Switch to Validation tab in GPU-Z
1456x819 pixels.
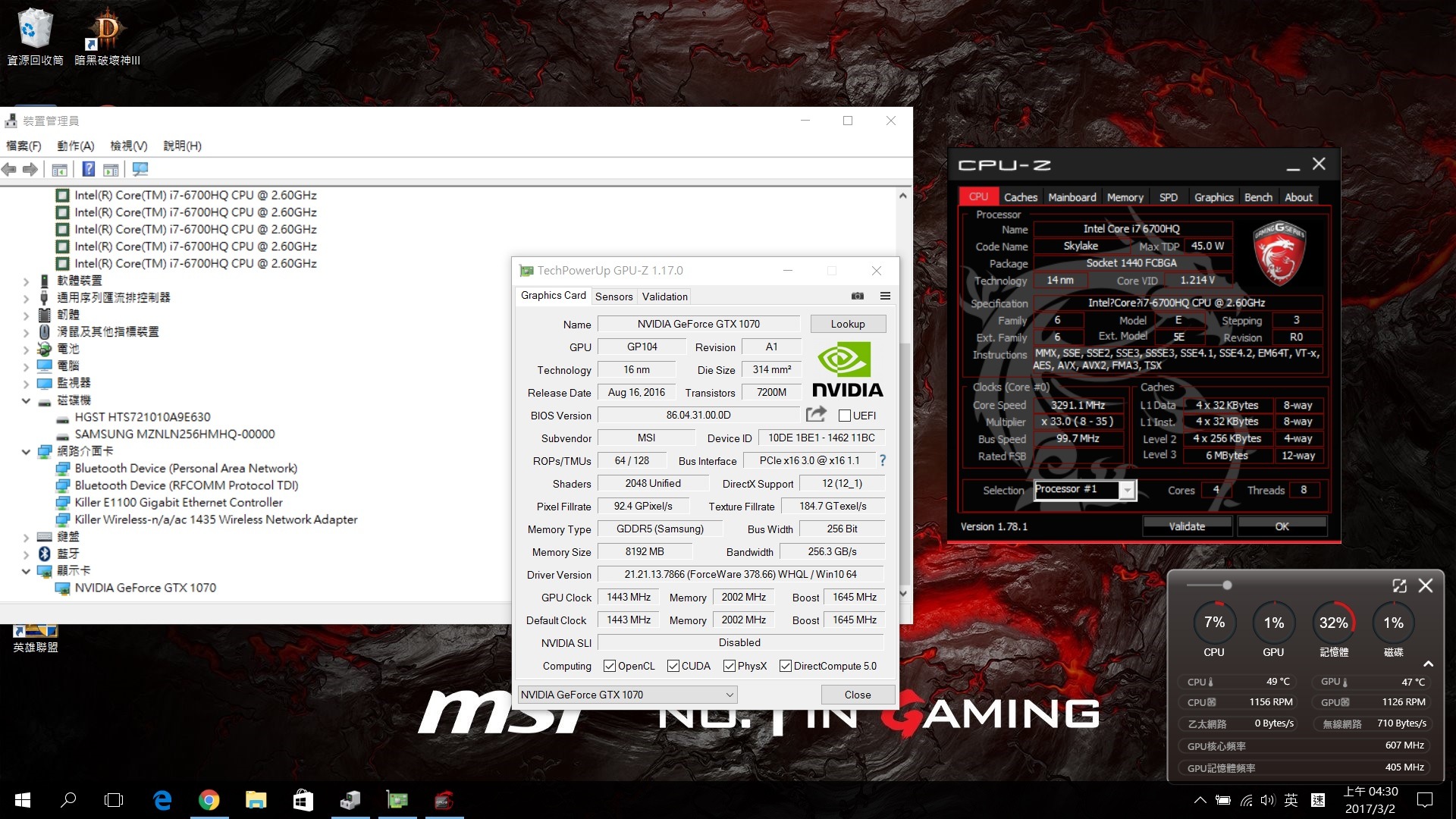point(664,297)
